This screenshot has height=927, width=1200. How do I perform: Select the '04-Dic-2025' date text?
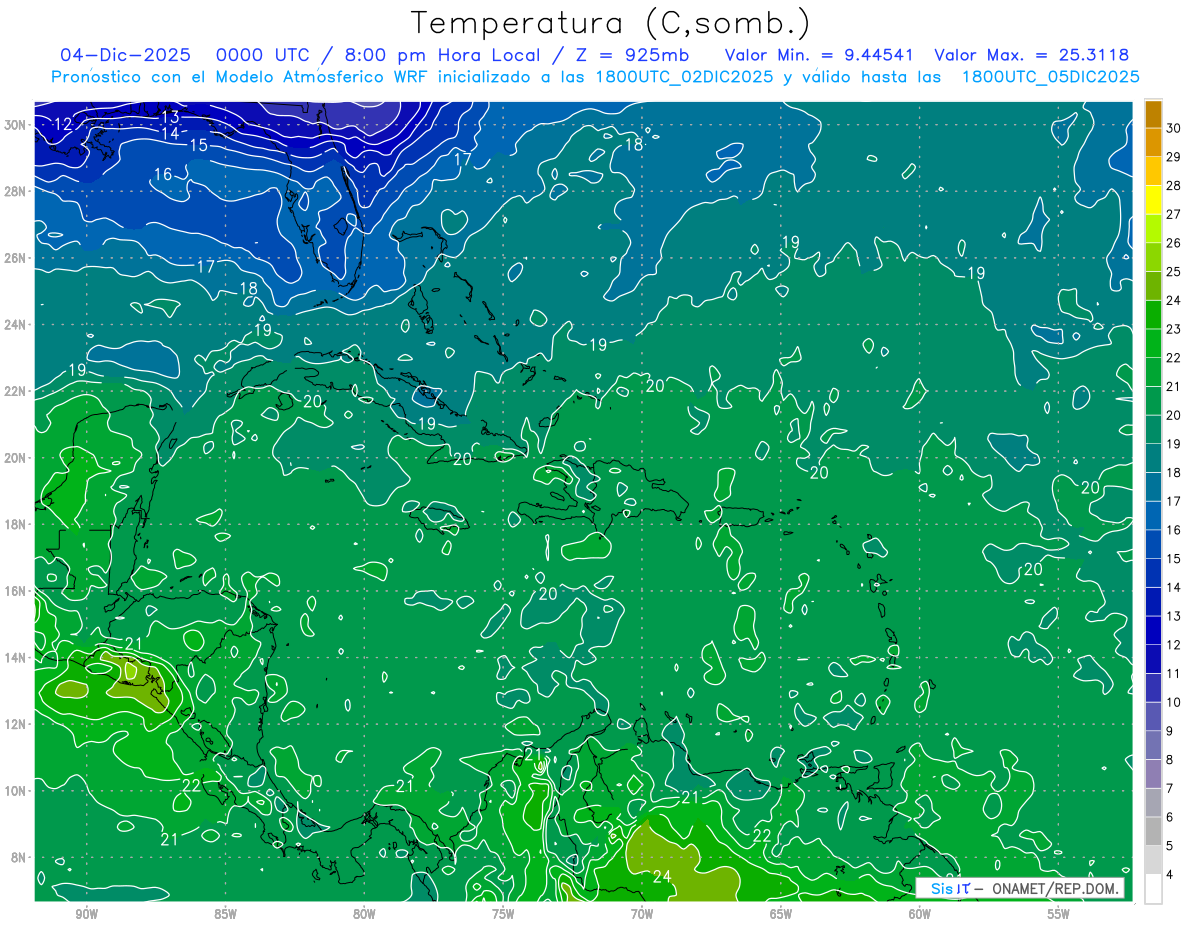(126, 55)
